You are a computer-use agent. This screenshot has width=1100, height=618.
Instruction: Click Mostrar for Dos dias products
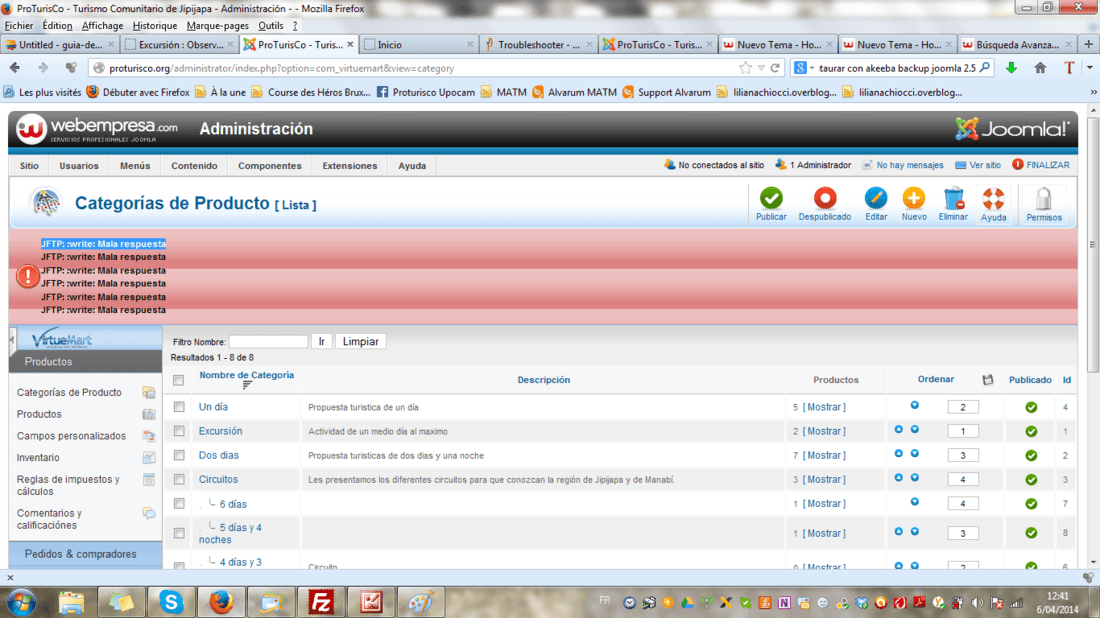824,455
